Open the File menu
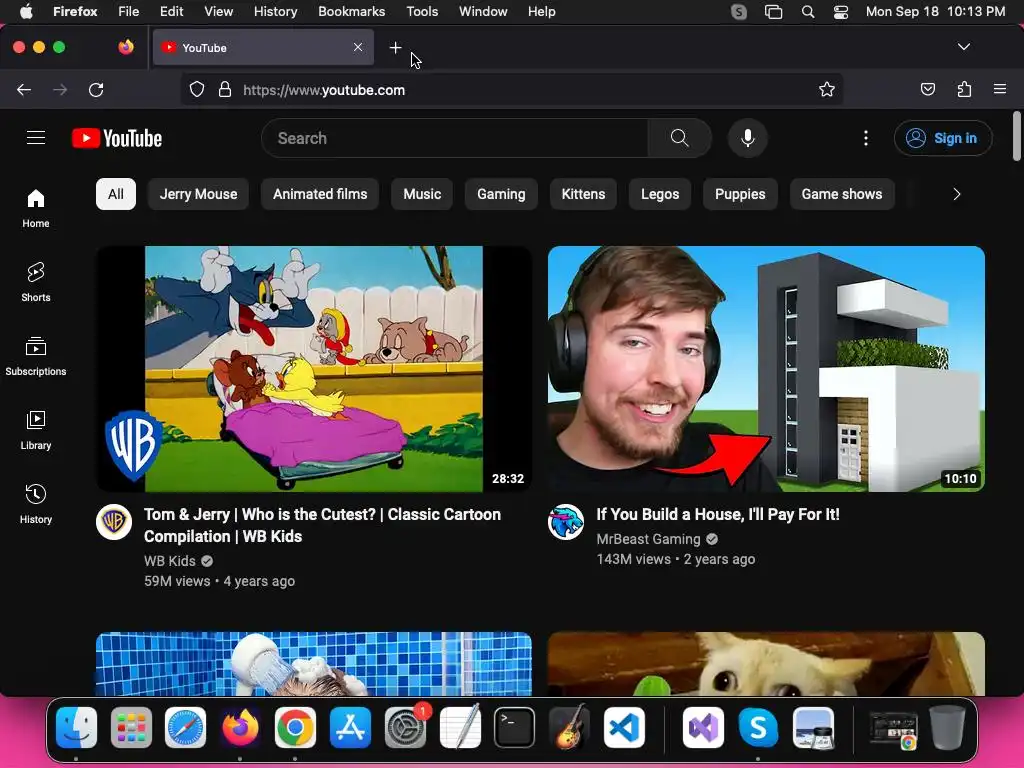1024x768 pixels. 129,11
